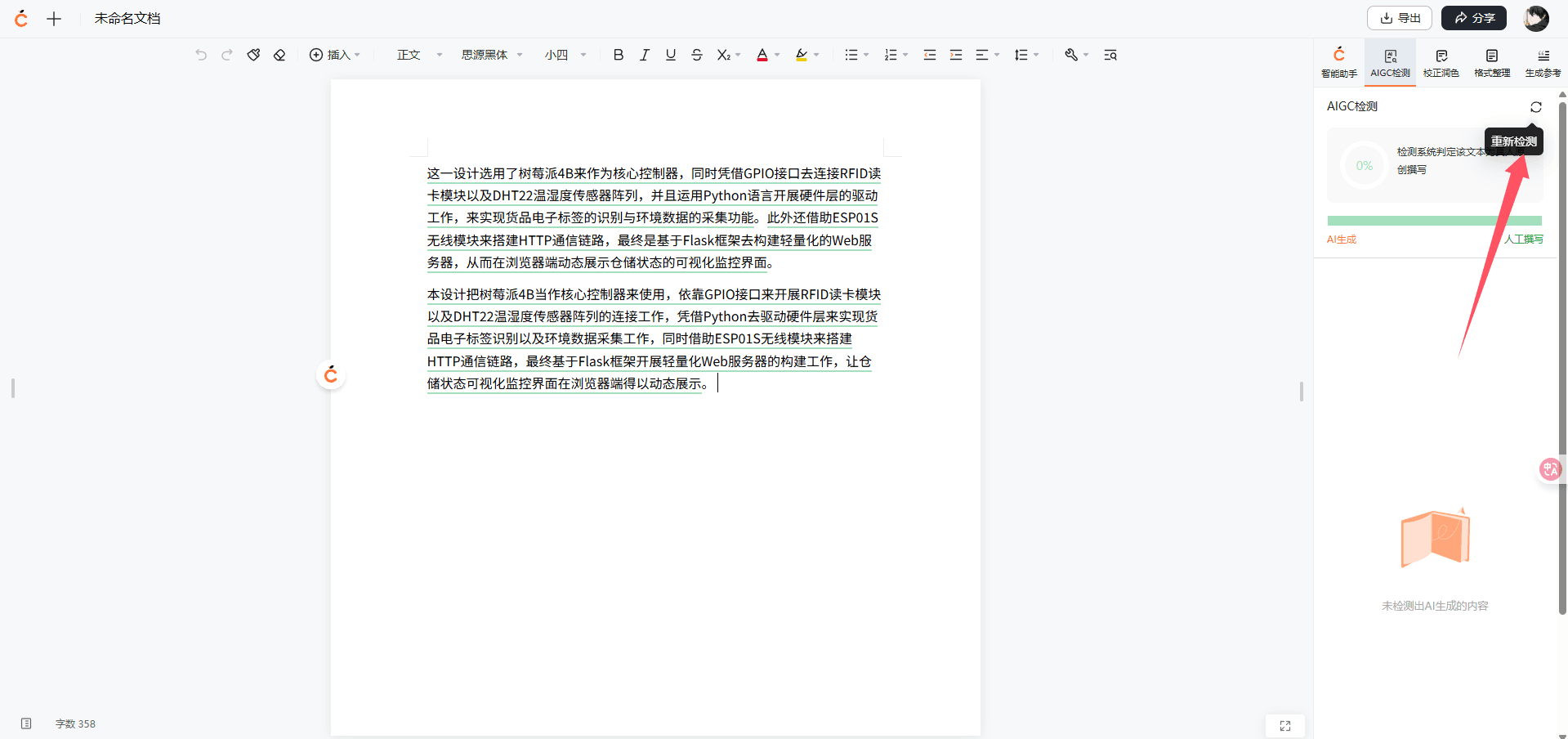Toggle bold formatting
Viewport: 1568px width, 739px height.
[x=618, y=54]
